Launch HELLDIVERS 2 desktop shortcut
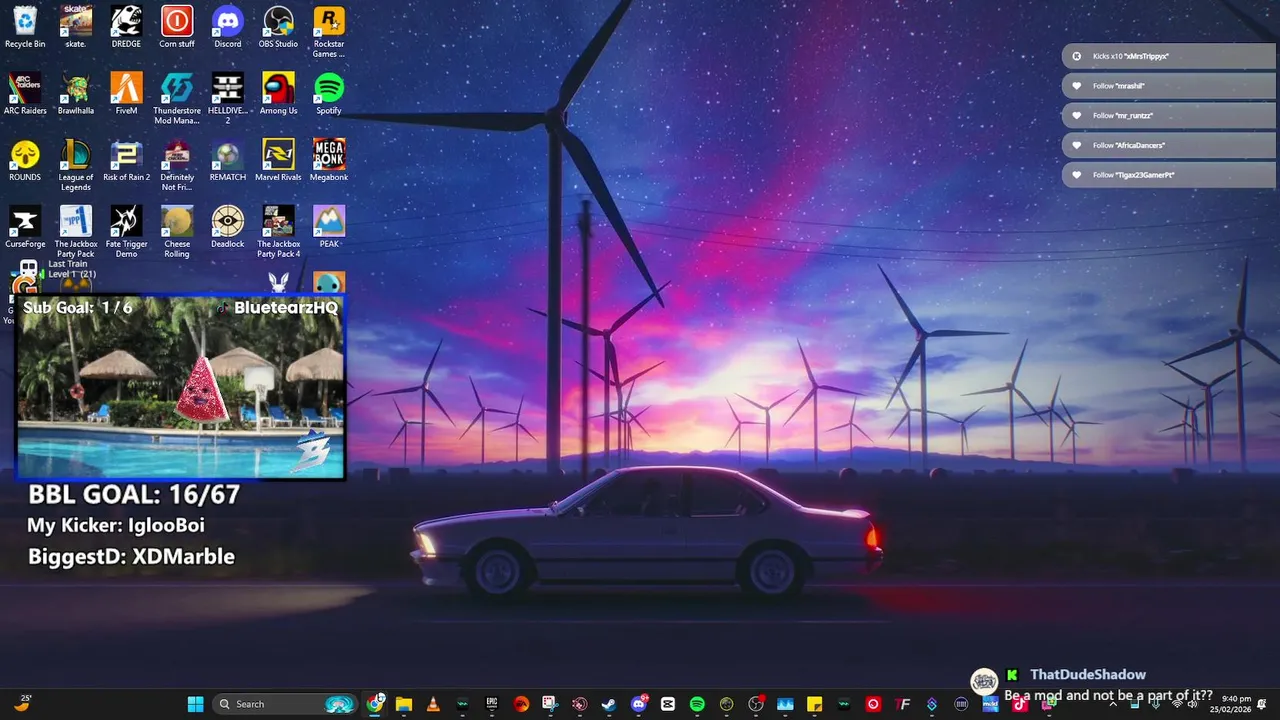1280x720 pixels. [228, 99]
